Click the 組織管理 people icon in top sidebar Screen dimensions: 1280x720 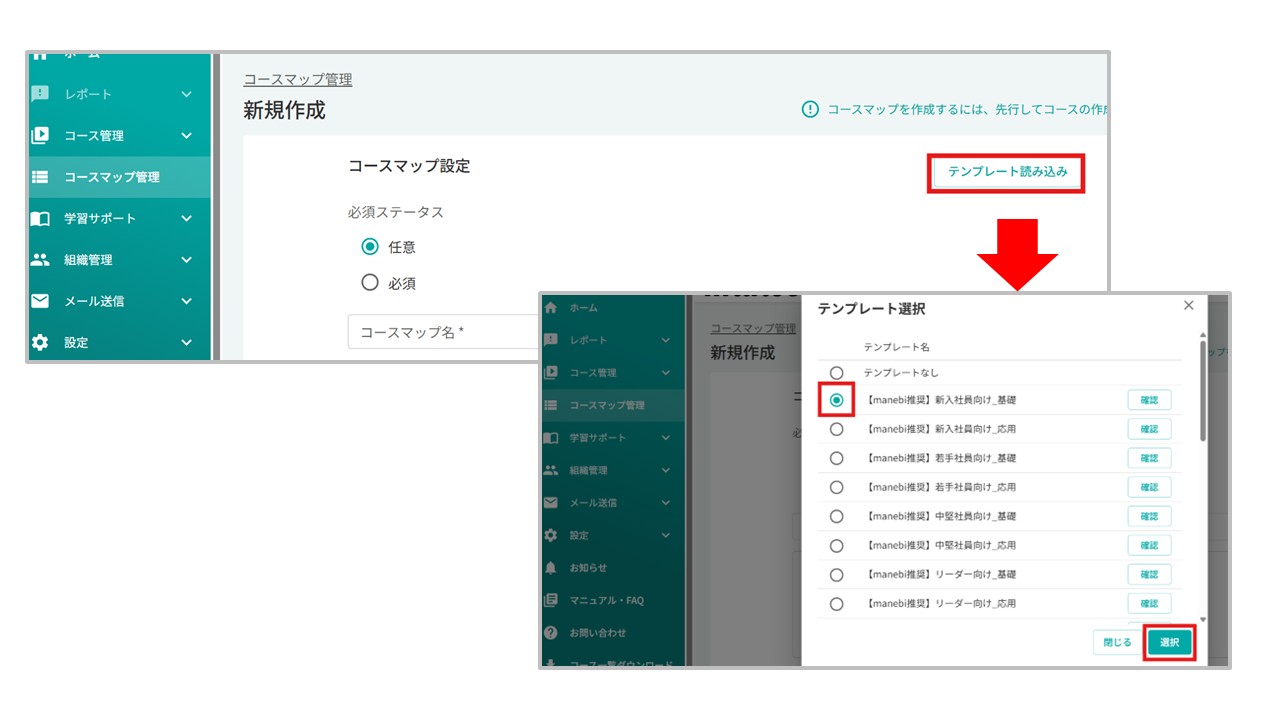pos(40,260)
